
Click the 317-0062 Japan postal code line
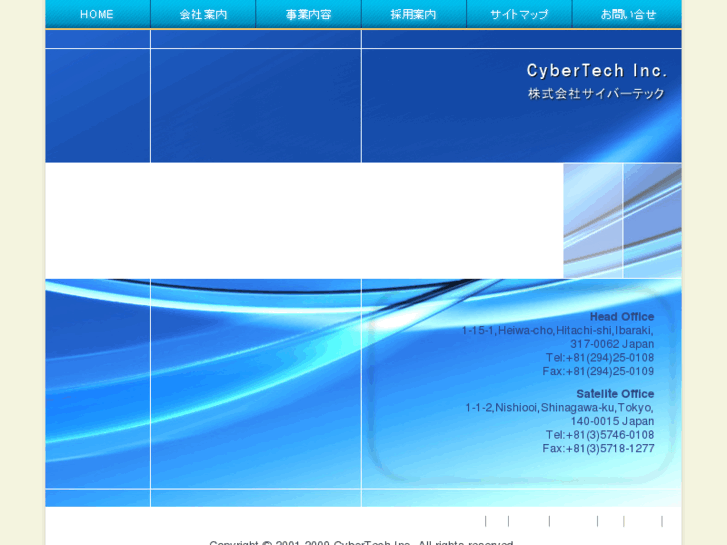[612, 344]
